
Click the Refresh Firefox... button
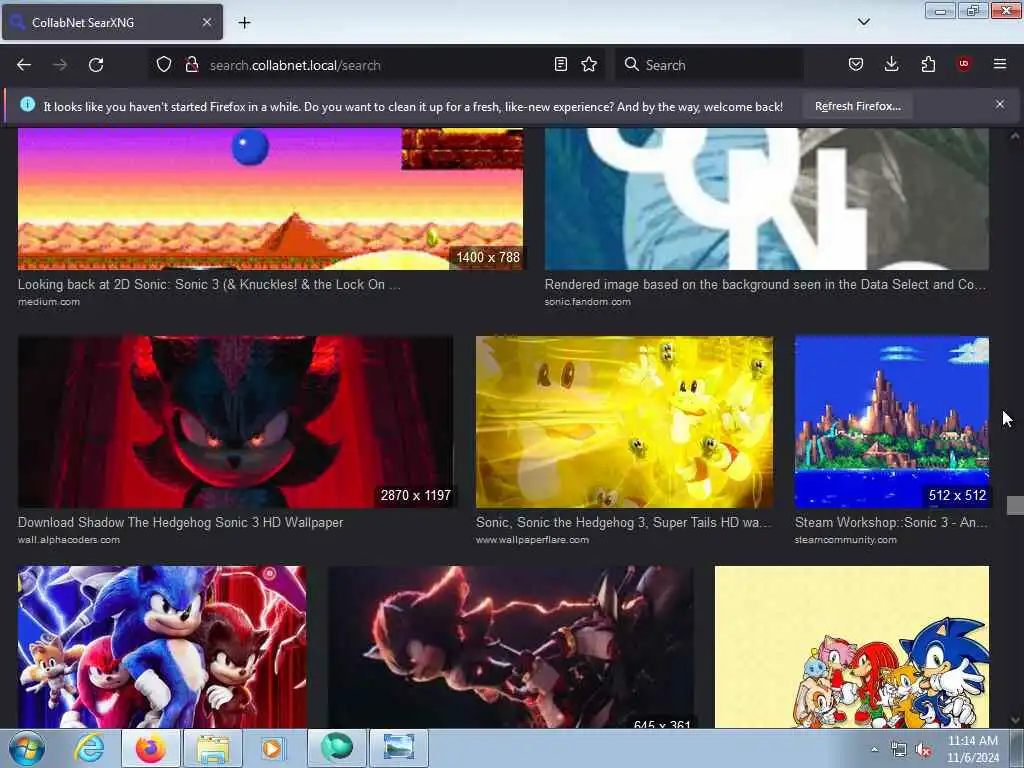[x=857, y=106]
